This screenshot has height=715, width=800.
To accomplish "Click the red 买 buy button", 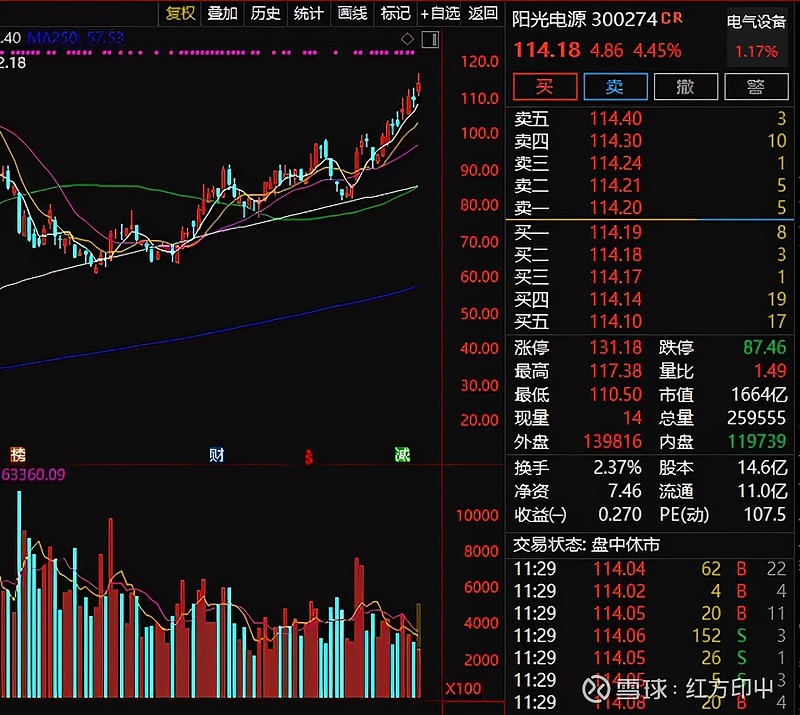I will point(545,87).
